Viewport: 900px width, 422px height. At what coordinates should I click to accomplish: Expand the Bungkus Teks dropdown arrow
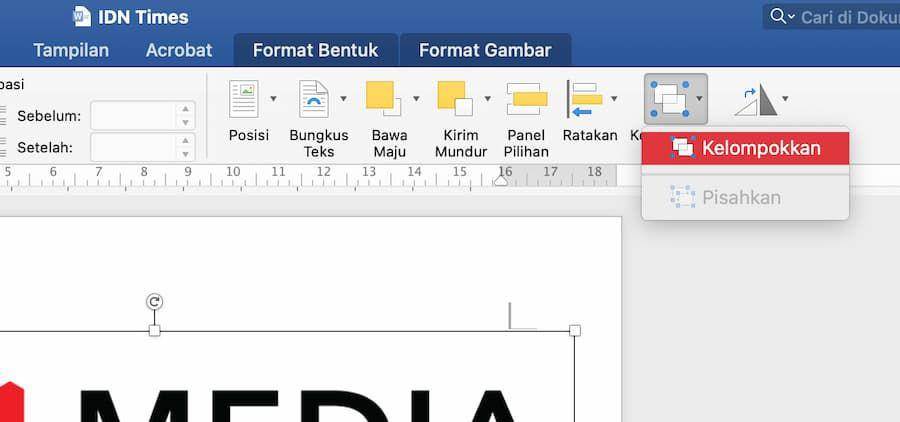pos(343,99)
